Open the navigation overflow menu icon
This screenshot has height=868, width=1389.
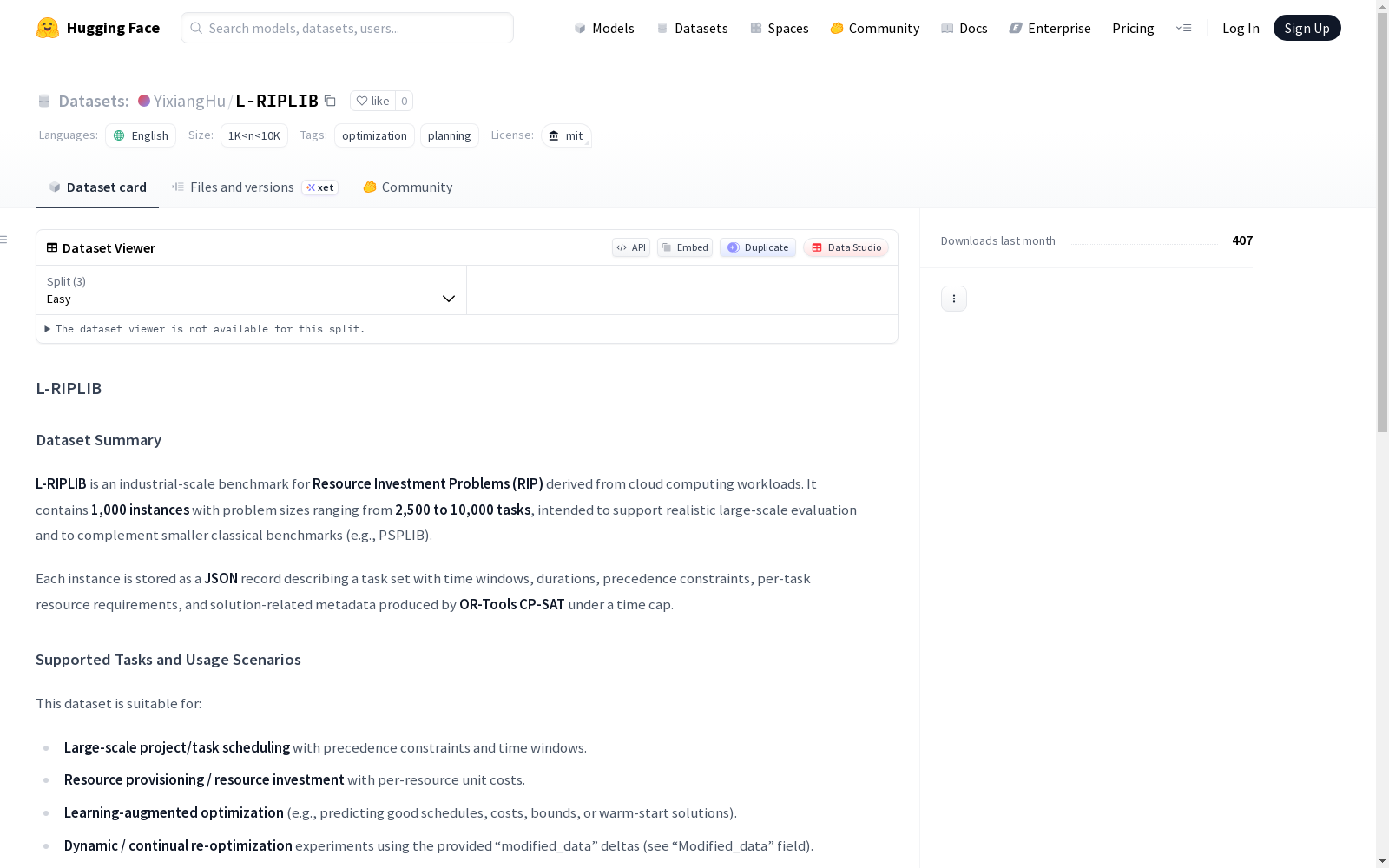pyautogui.click(x=1183, y=28)
